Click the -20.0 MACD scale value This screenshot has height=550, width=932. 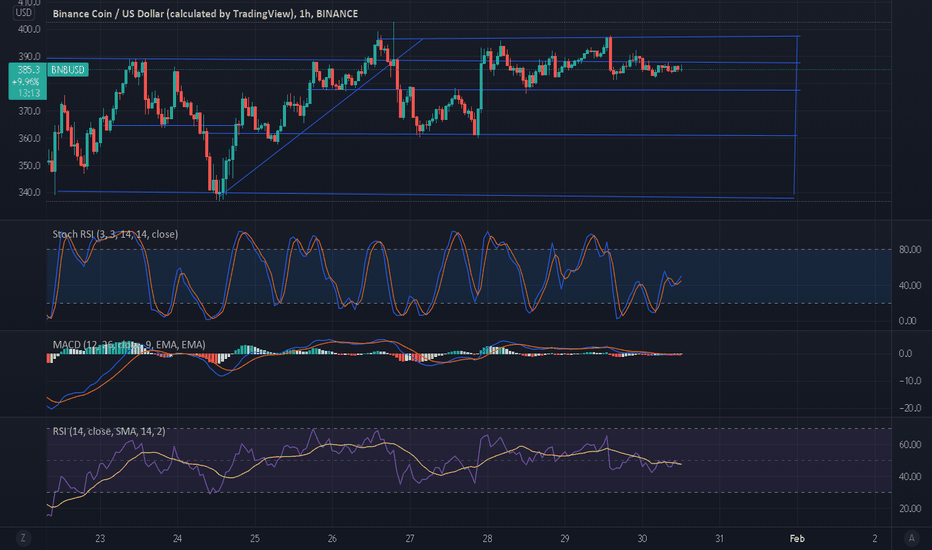(910, 408)
